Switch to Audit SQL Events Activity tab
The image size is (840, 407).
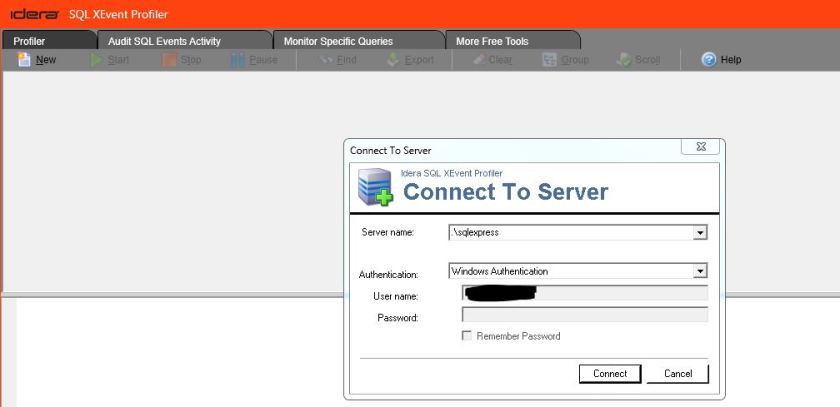pyautogui.click(x=164, y=41)
